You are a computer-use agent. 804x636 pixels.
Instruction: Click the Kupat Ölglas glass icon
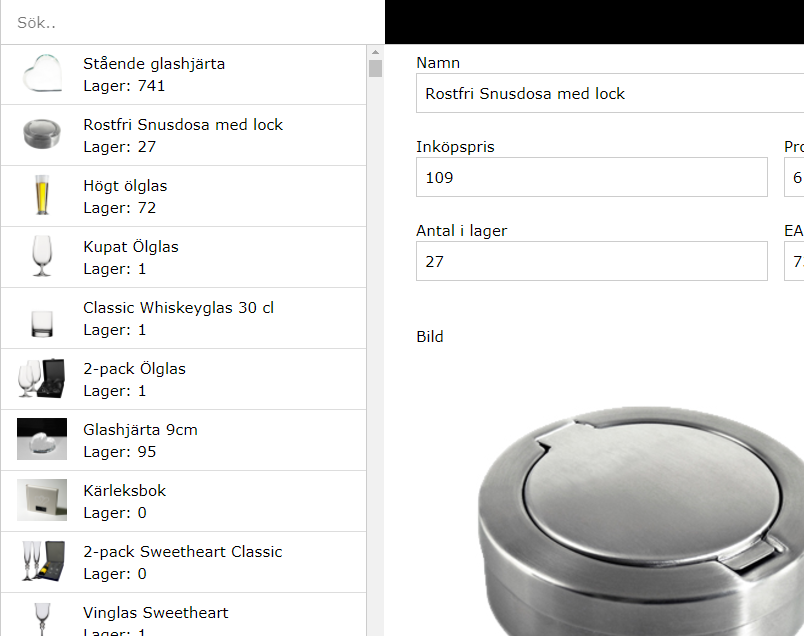[x=42, y=256]
